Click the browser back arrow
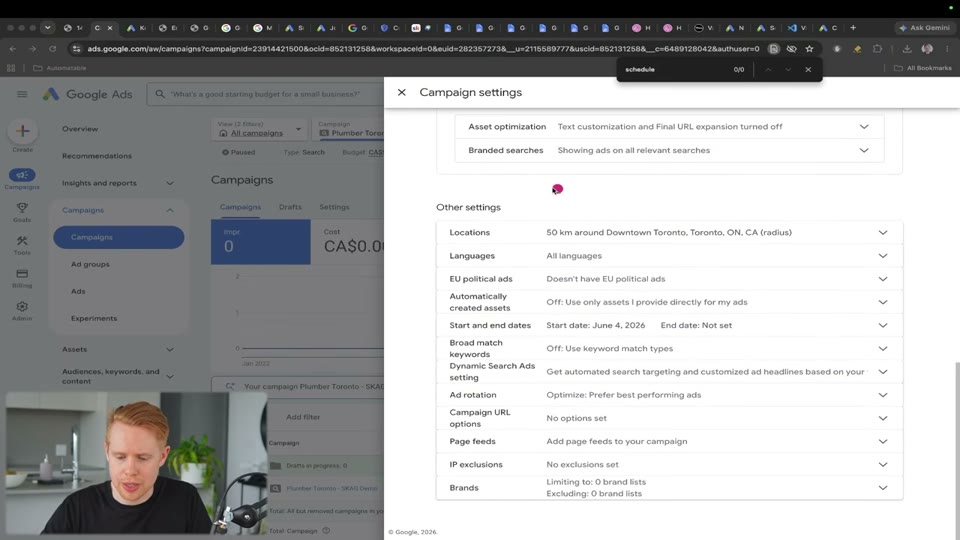Viewport: 960px width, 540px height. pos(13,49)
